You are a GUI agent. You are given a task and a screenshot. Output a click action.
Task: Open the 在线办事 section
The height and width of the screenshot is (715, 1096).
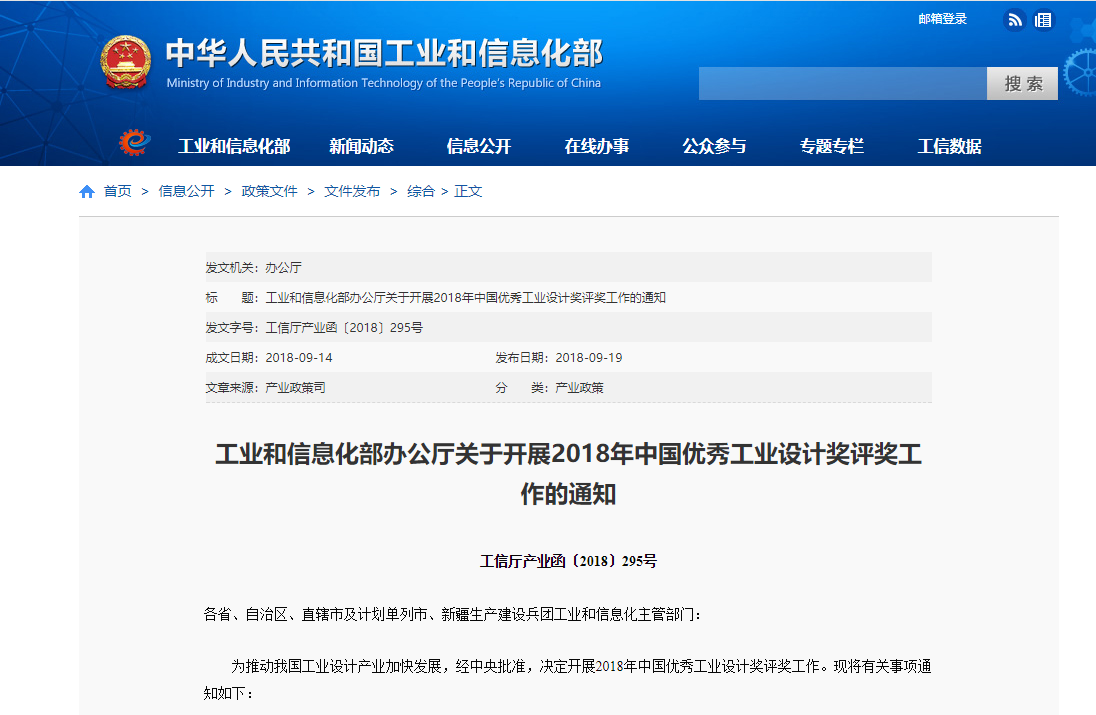598,145
